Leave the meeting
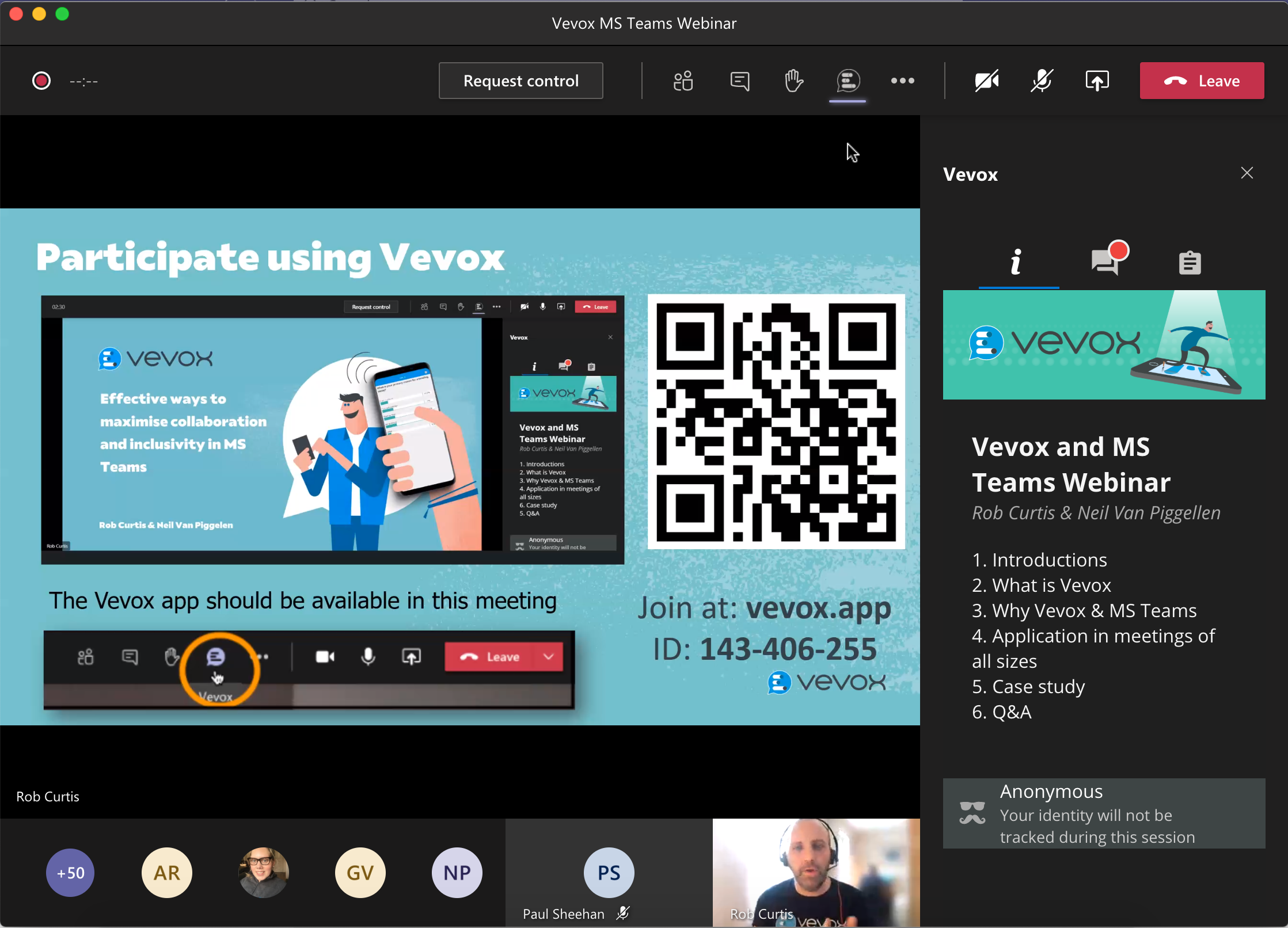Viewport: 1288px width, 928px height. 1202,81
